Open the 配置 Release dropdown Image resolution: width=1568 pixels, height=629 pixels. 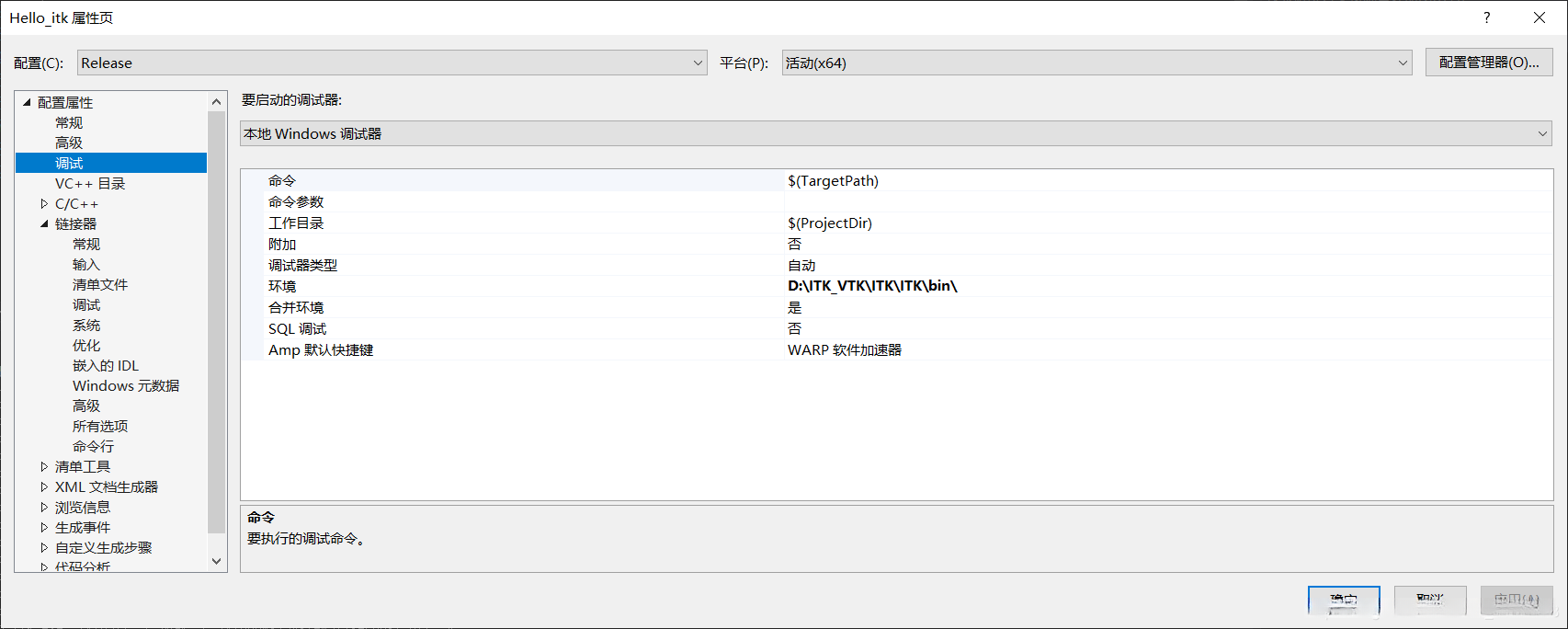pyautogui.click(x=697, y=63)
